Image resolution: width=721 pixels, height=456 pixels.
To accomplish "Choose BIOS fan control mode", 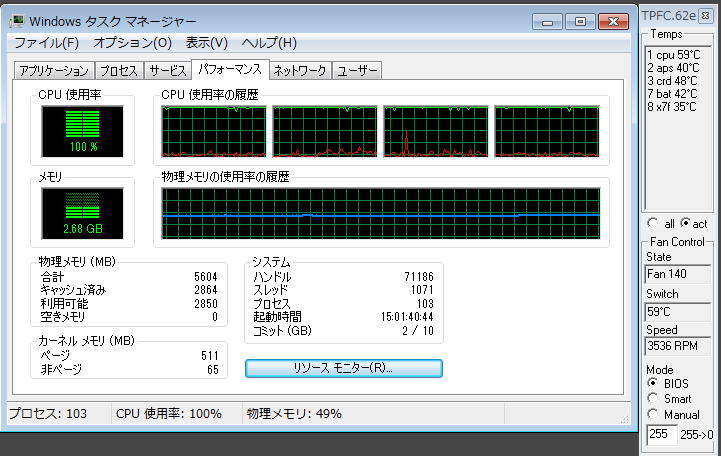I will click(x=654, y=383).
